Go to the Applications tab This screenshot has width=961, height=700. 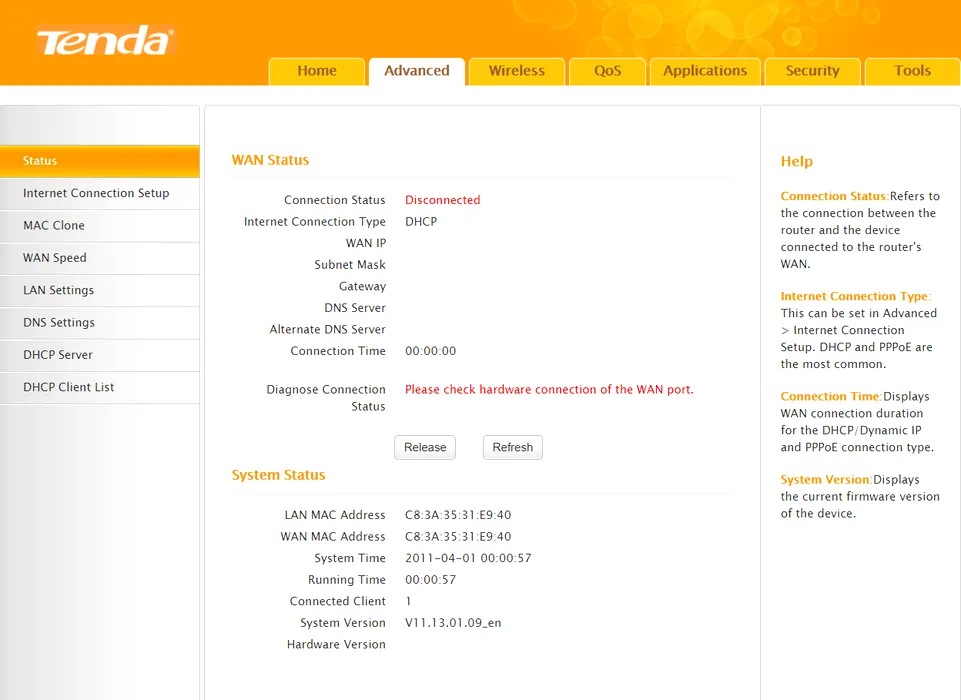coord(705,71)
